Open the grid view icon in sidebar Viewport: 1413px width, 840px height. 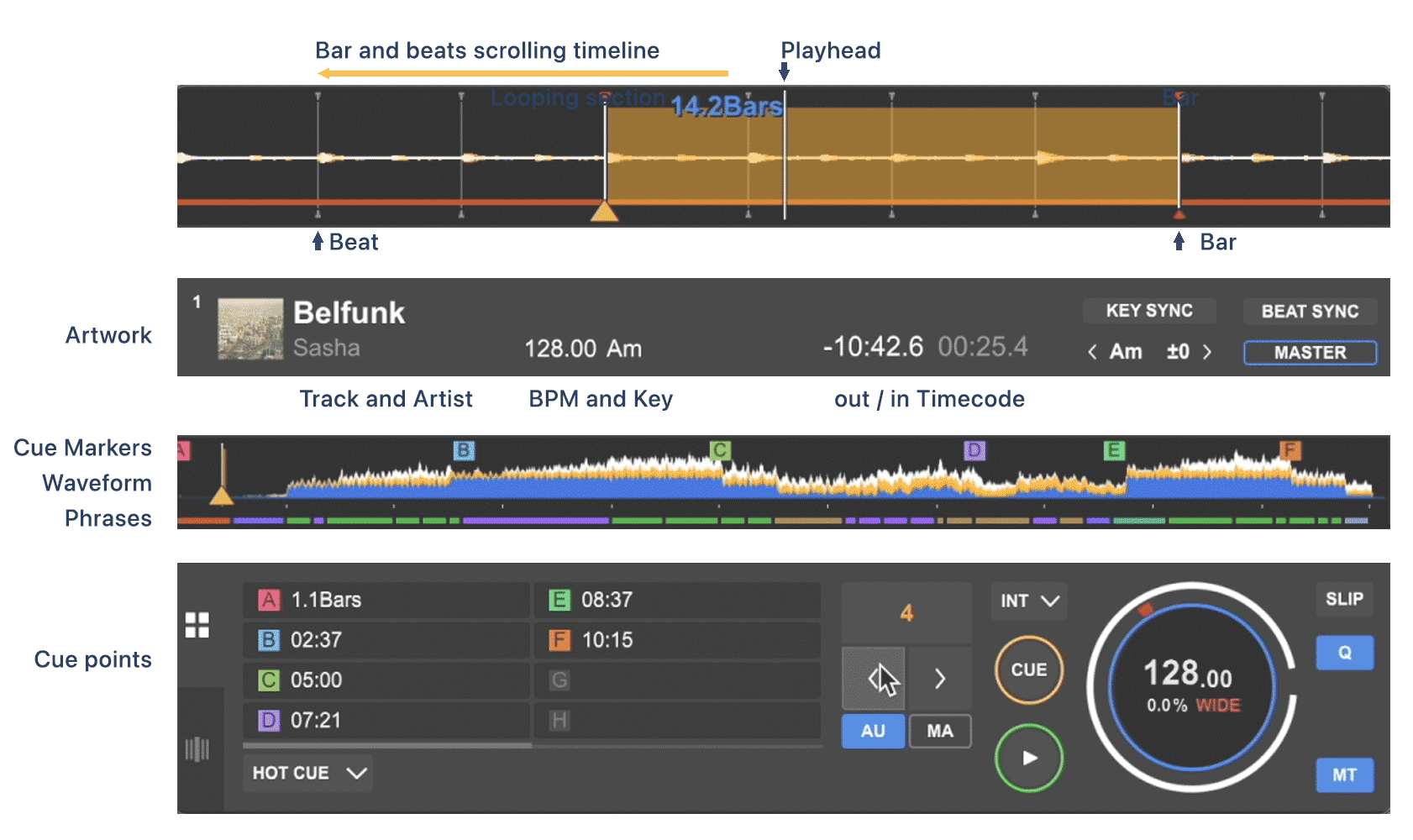tap(197, 625)
